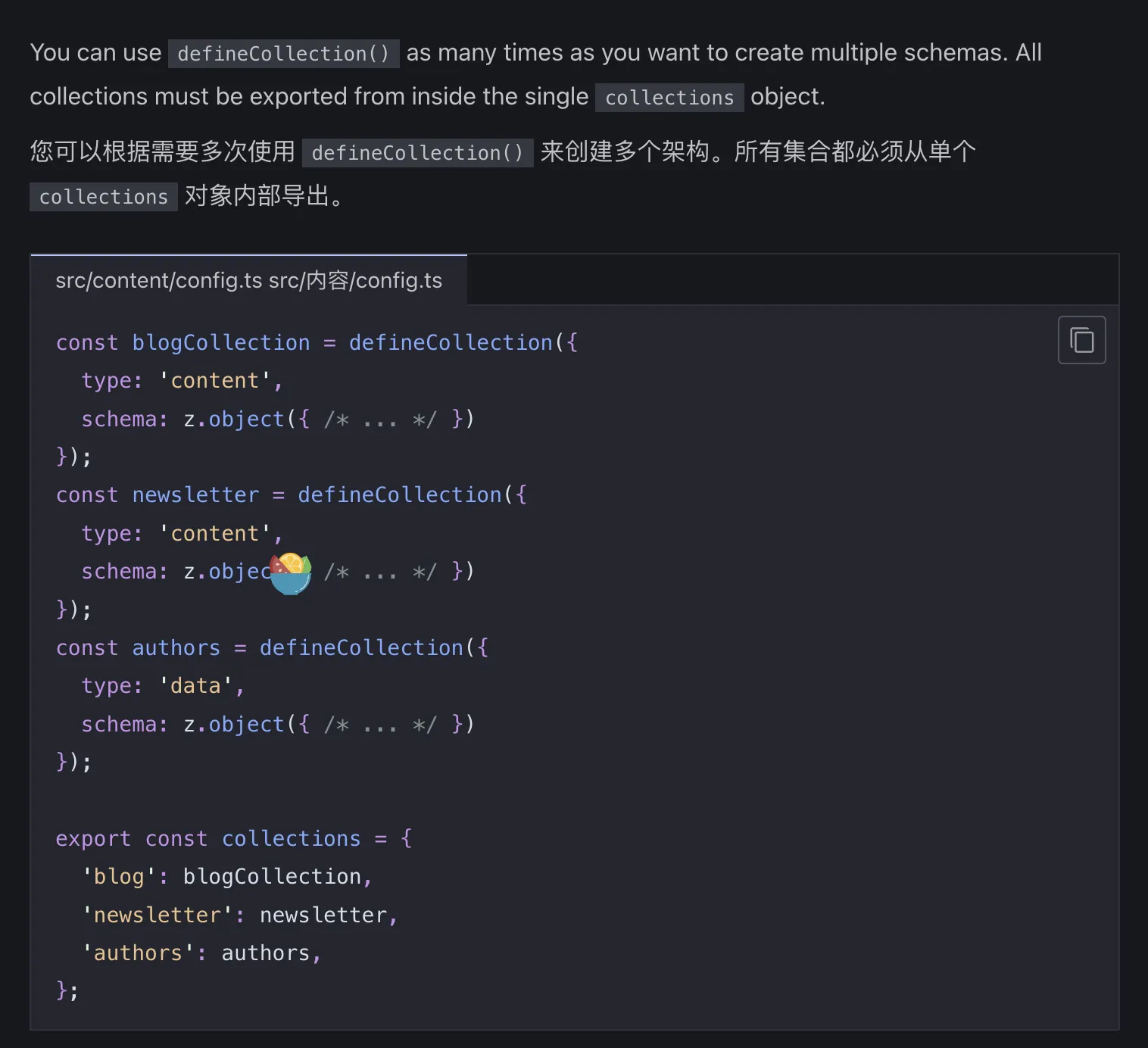1148x1048 pixels.
Task: Click defineCollection() inline code in English paragraph
Action: pyautogui.click(x=283, y=54)
